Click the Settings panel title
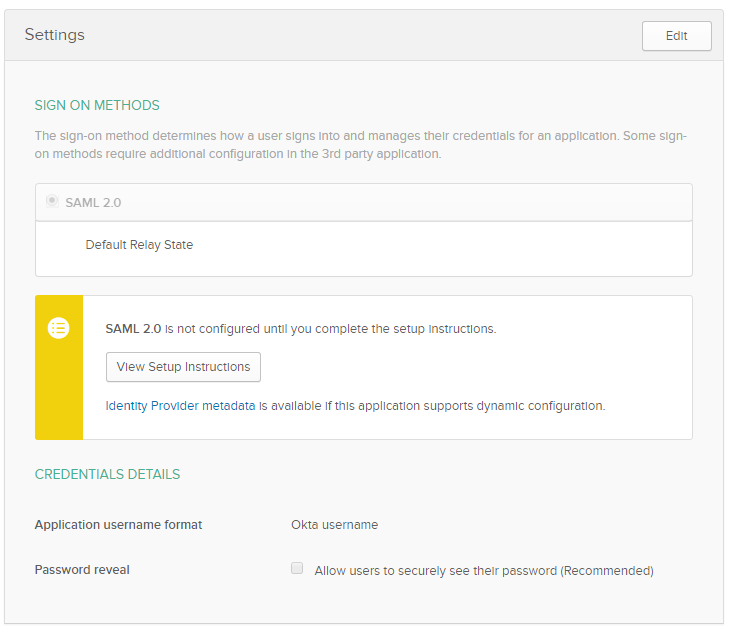 click(55, 35)
